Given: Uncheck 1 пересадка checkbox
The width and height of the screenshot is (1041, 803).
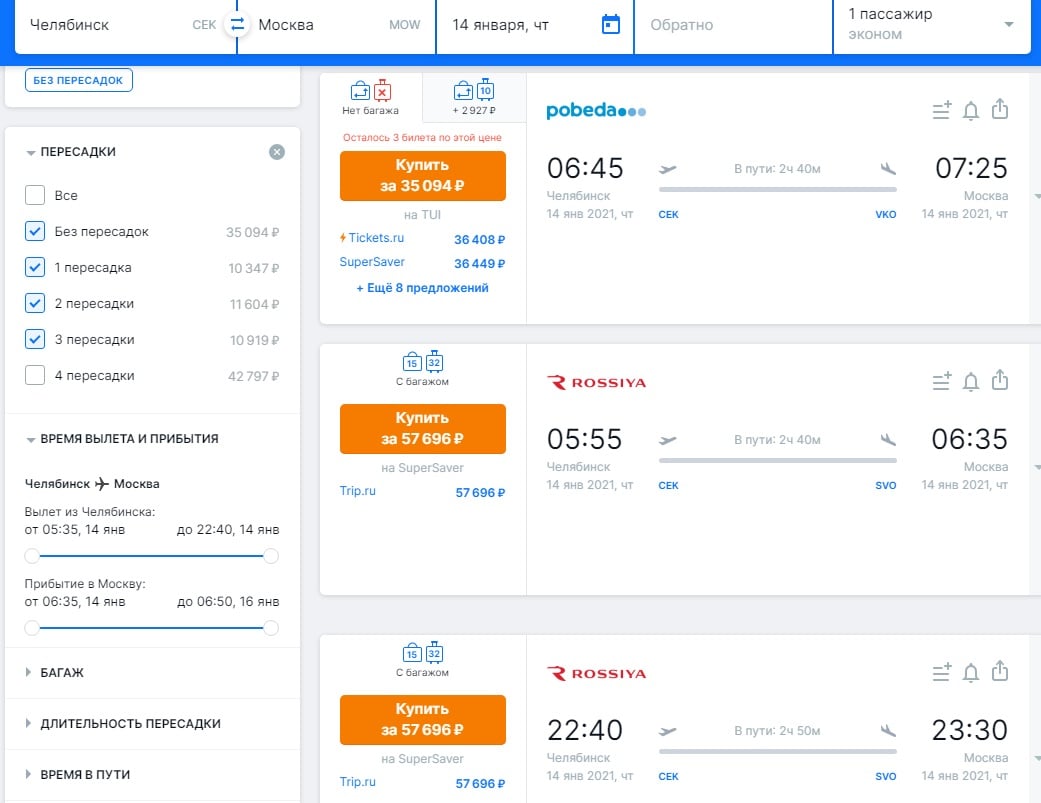Looking at the screenshot, I should [35, 267].
